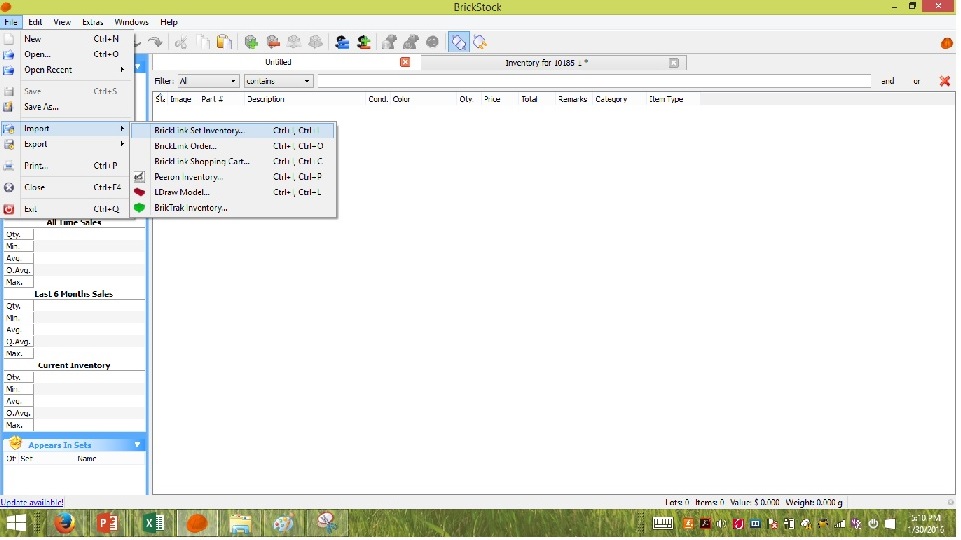
Task: Click the blue minifigure toolbar icon
Action: [342, 42]
